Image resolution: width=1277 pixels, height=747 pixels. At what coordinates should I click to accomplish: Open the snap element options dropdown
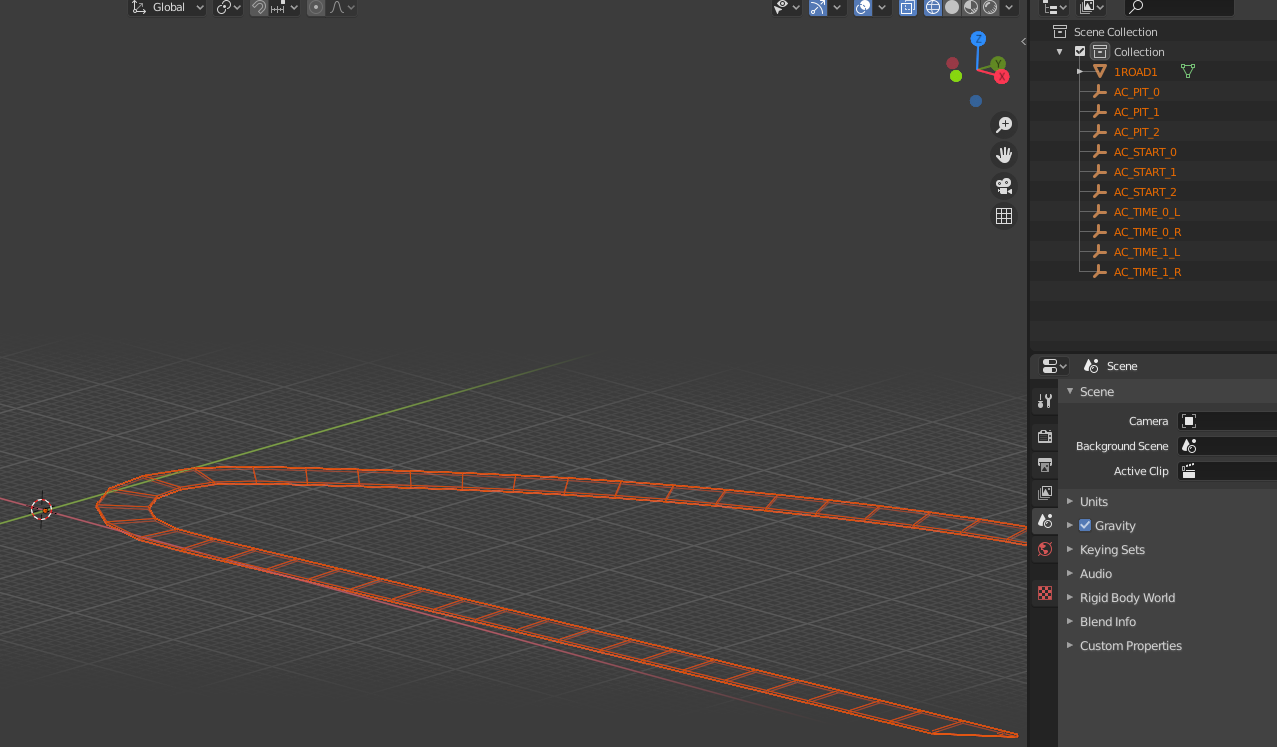pyautogui.click(x=284, y=7)
